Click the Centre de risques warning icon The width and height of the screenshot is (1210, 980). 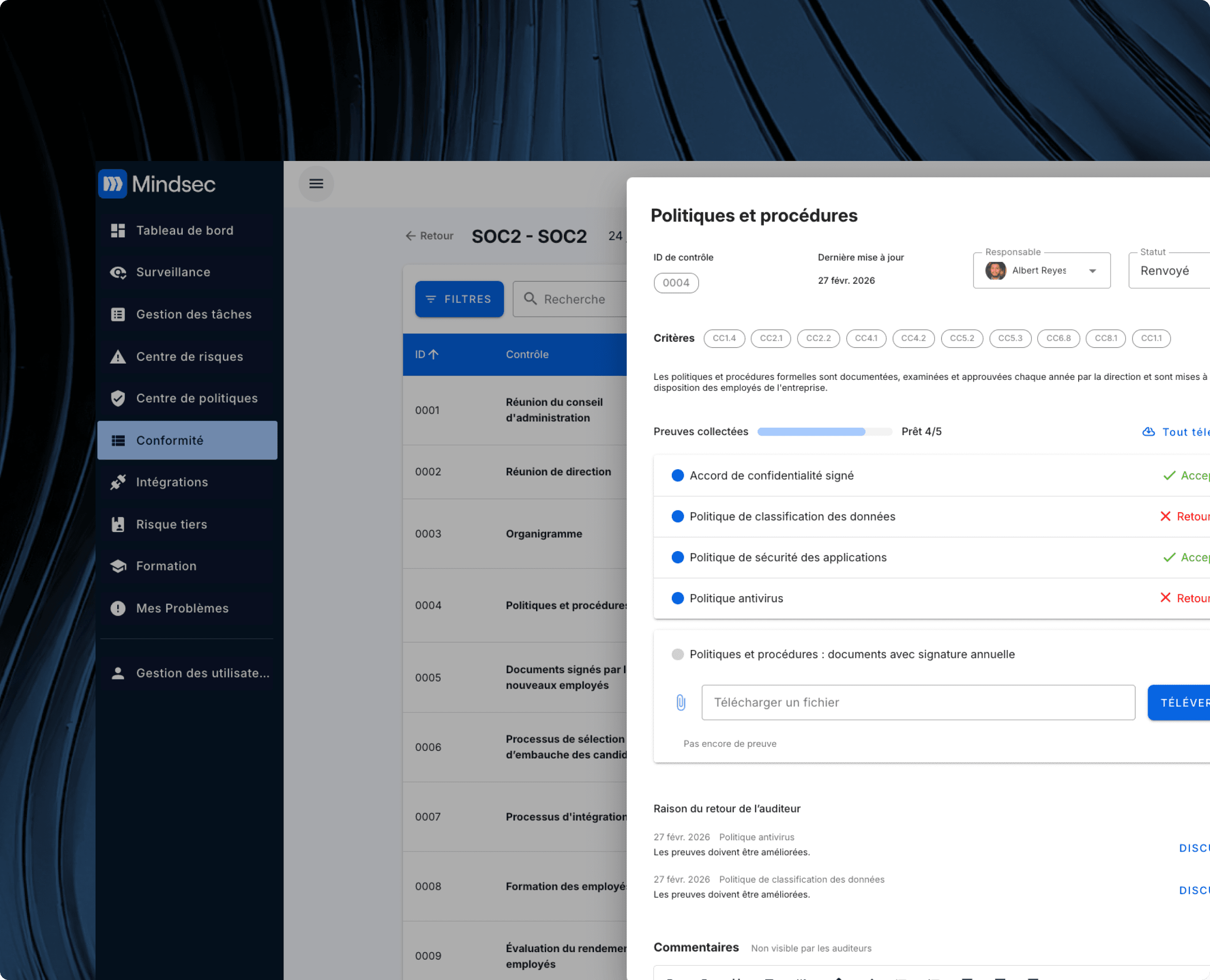click(x=118, y=357)
